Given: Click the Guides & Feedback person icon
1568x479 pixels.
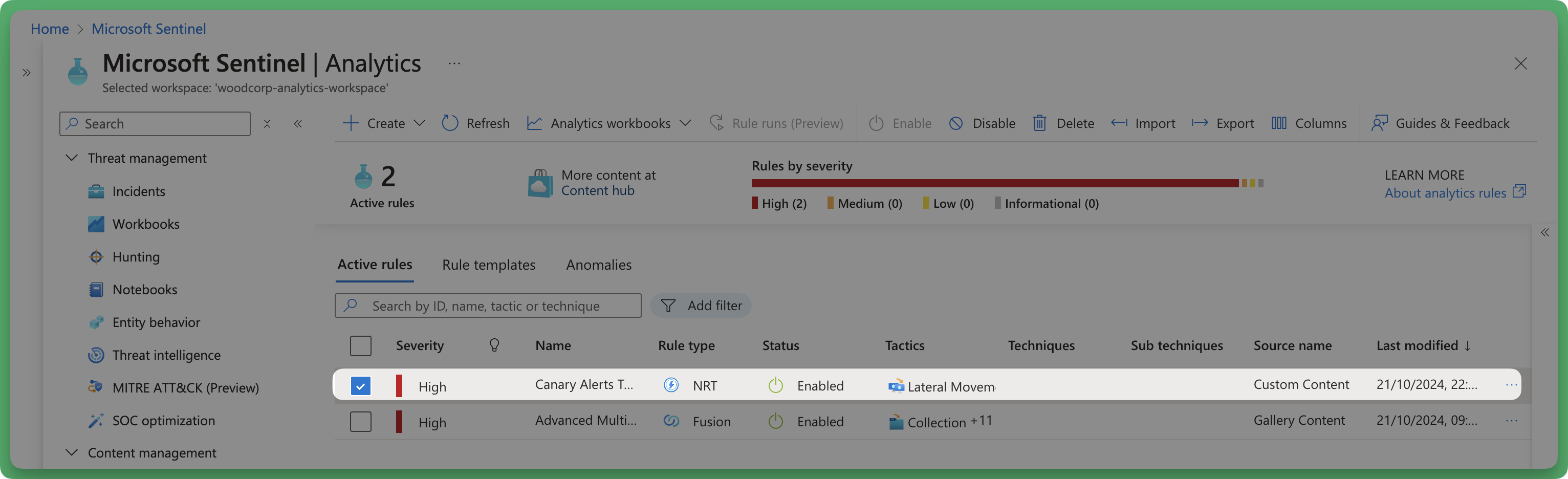Looking at the screenshot, I should [1379, 123].
